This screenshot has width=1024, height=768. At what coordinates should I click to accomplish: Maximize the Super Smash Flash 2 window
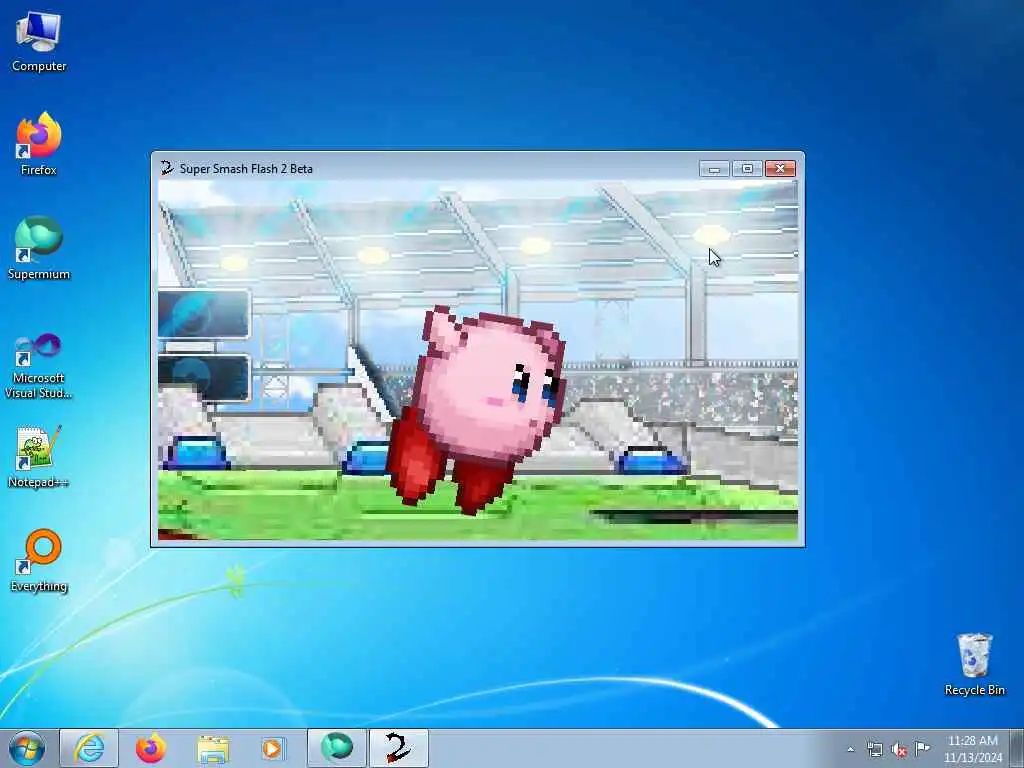(747, 169)
